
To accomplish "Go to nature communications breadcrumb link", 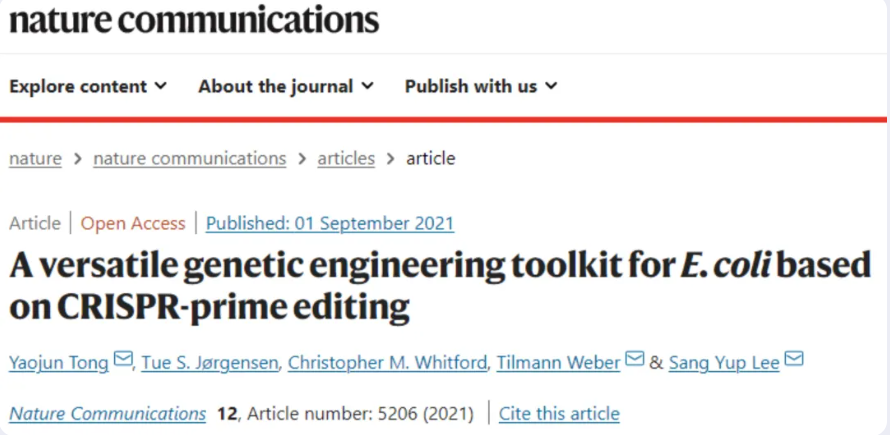I will pyautogui.click(x=190, y=158).
